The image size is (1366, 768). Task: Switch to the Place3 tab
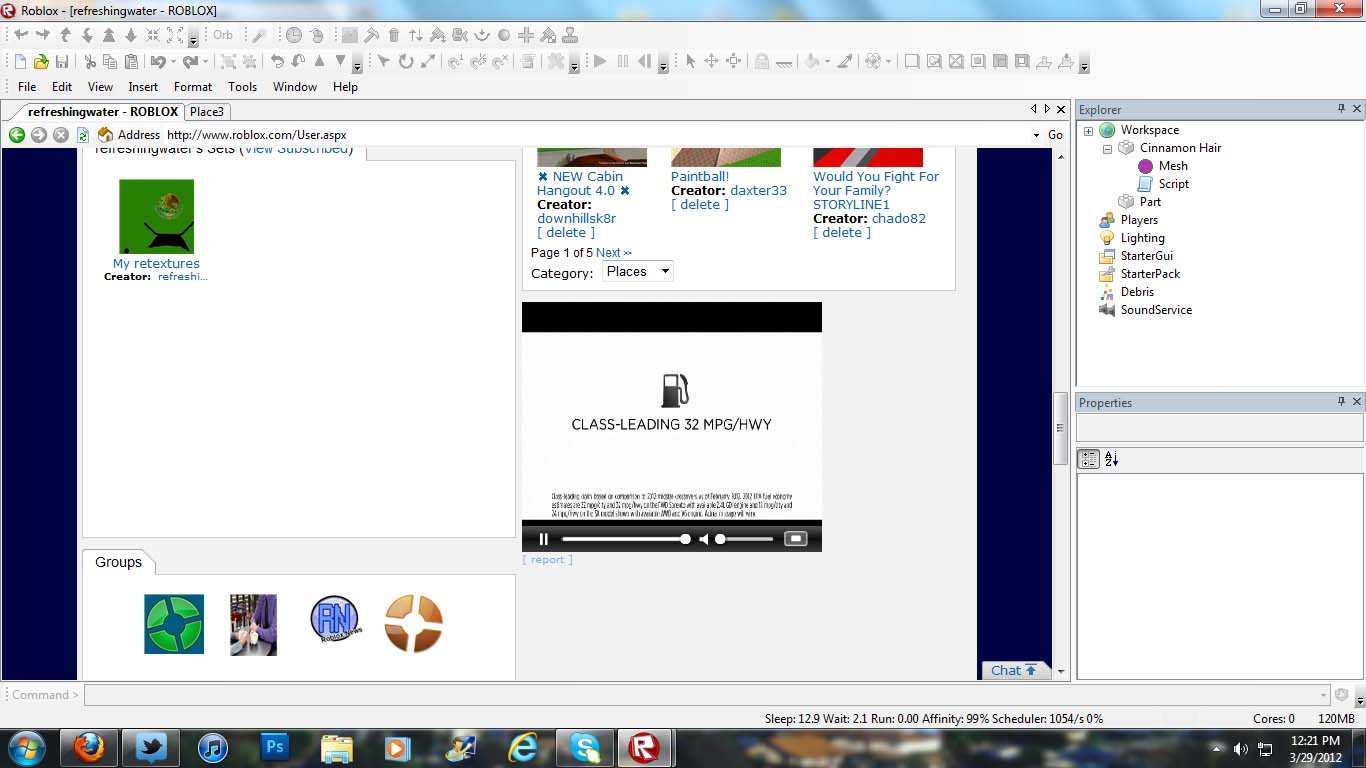[x=208, y=112]
